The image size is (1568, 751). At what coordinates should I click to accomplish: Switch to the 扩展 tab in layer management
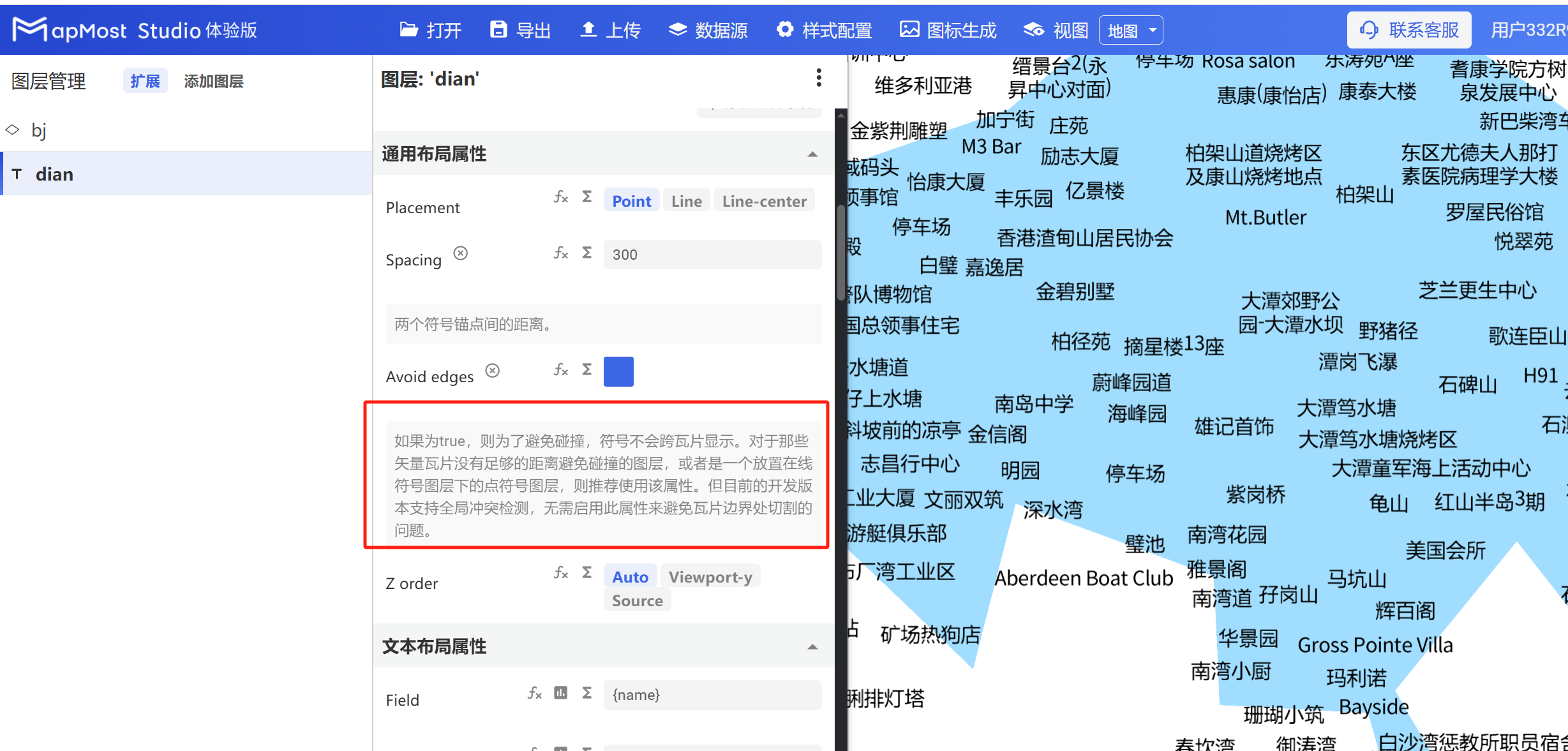coord(145,80)
